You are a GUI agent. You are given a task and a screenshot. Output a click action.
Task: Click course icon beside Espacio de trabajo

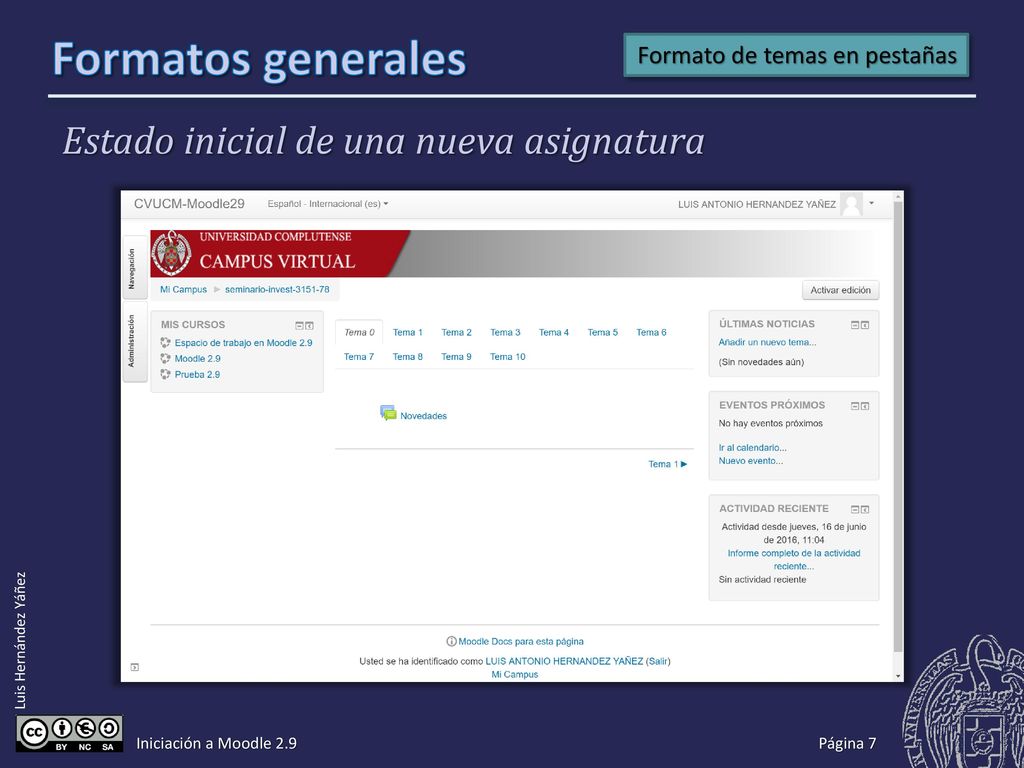165,342
